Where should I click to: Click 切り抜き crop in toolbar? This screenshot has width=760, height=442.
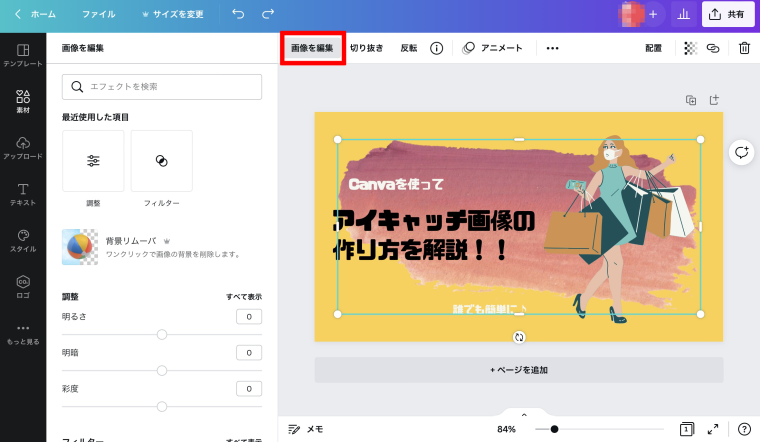pos(366,48)
